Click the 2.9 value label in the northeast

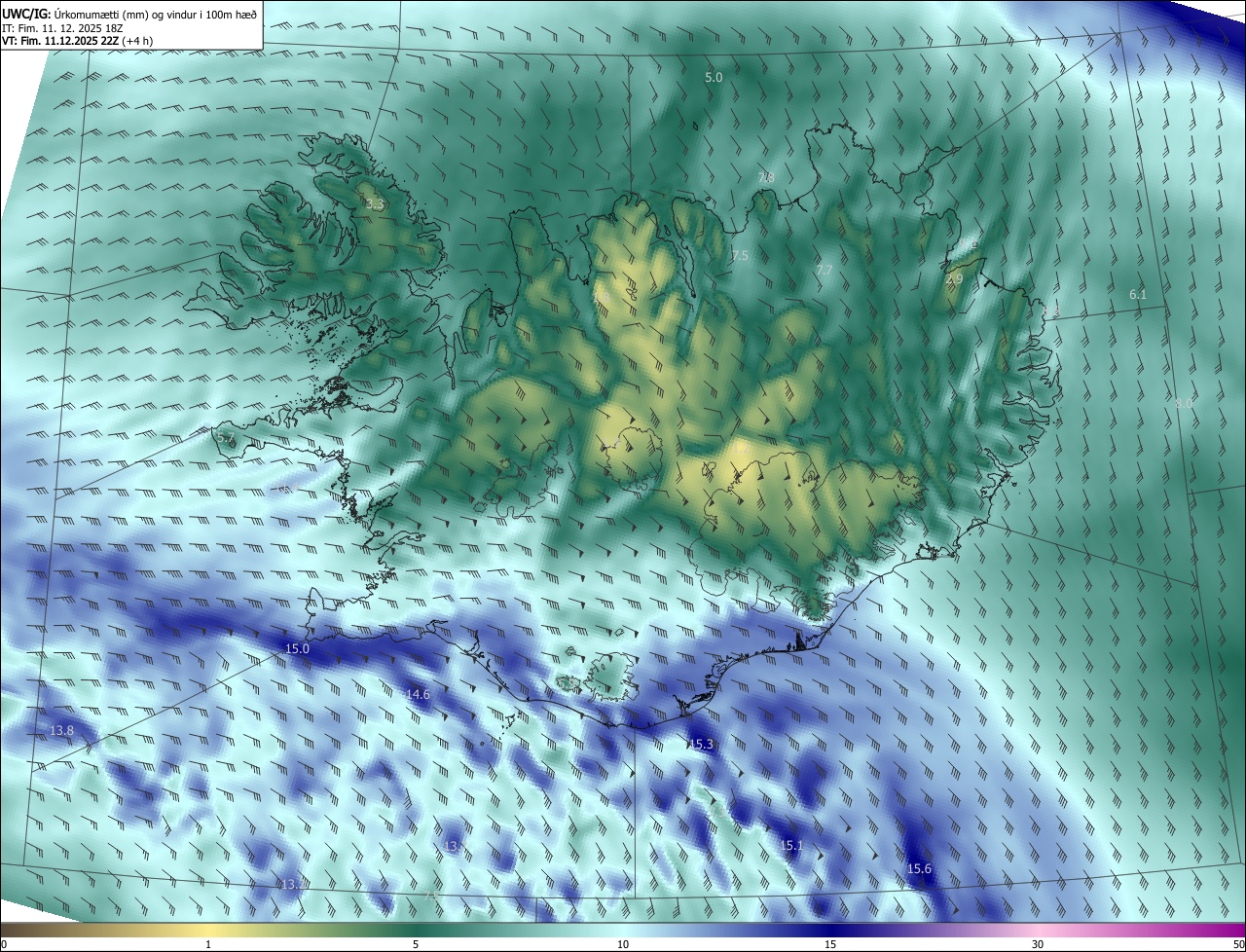pos(954,279)
